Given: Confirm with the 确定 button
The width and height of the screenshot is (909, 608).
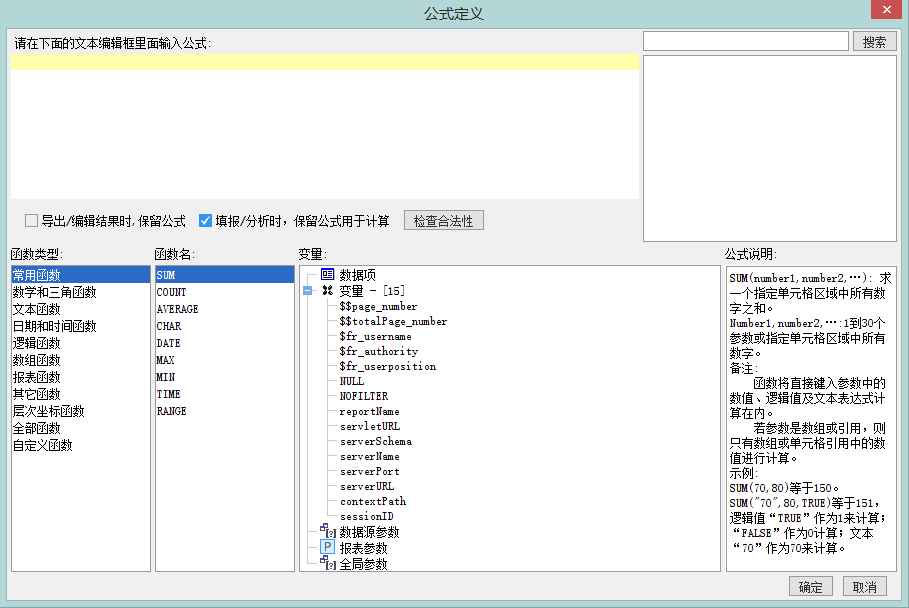Looking at the screenshot, I should (810, 587).
